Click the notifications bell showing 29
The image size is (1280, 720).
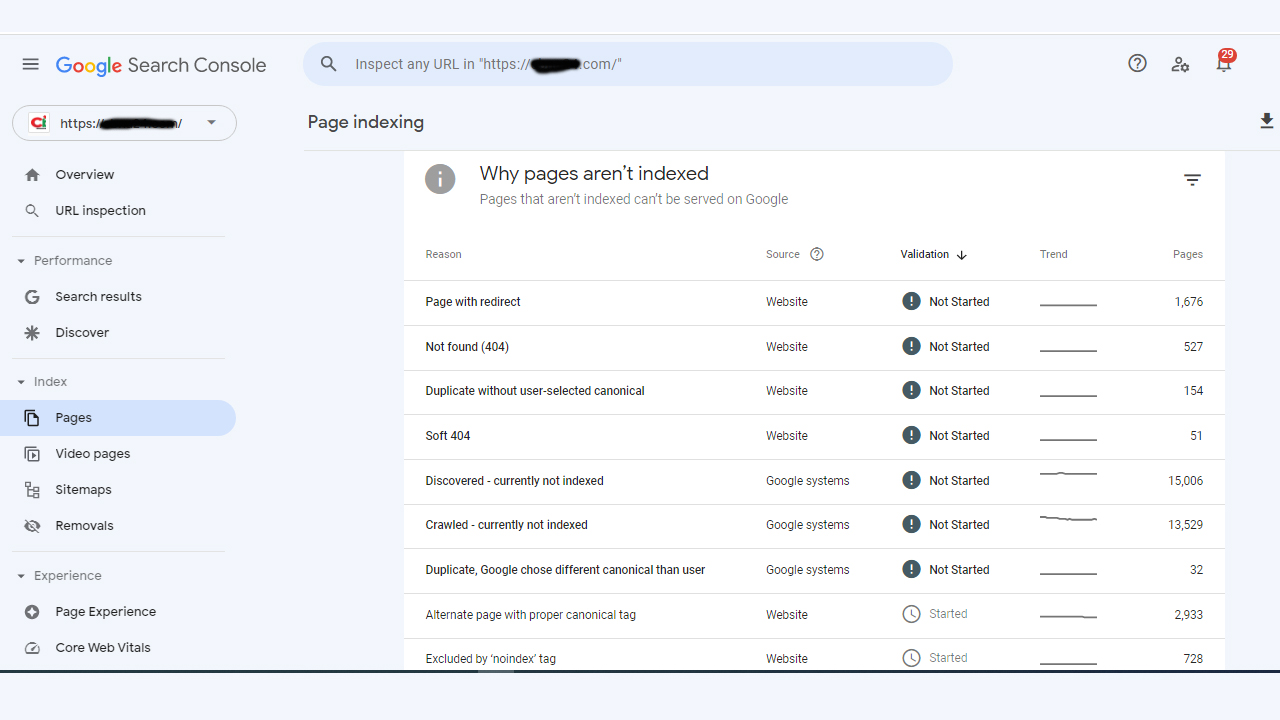coord(1223,63)
